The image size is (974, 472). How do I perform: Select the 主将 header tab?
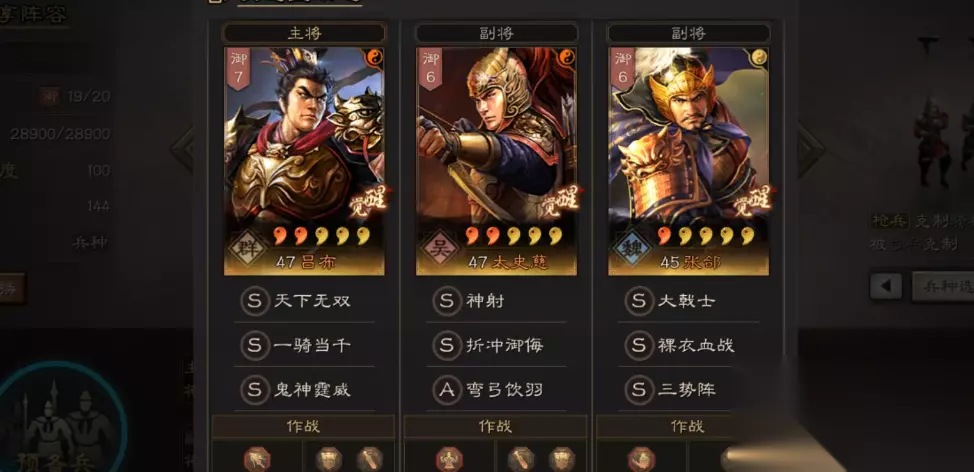[304, 34]
